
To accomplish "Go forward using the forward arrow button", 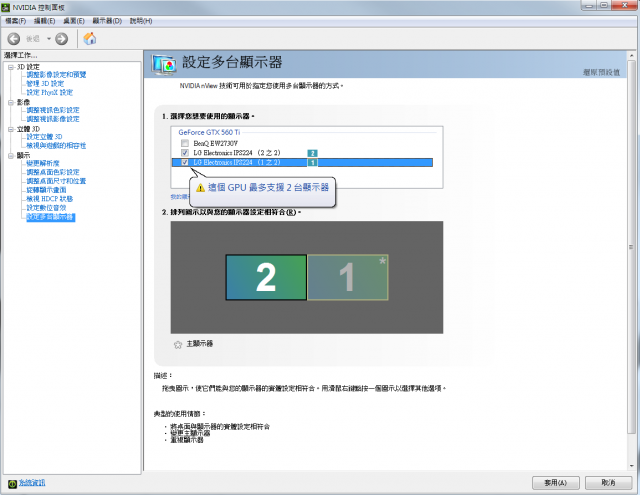I will (62, 39).
